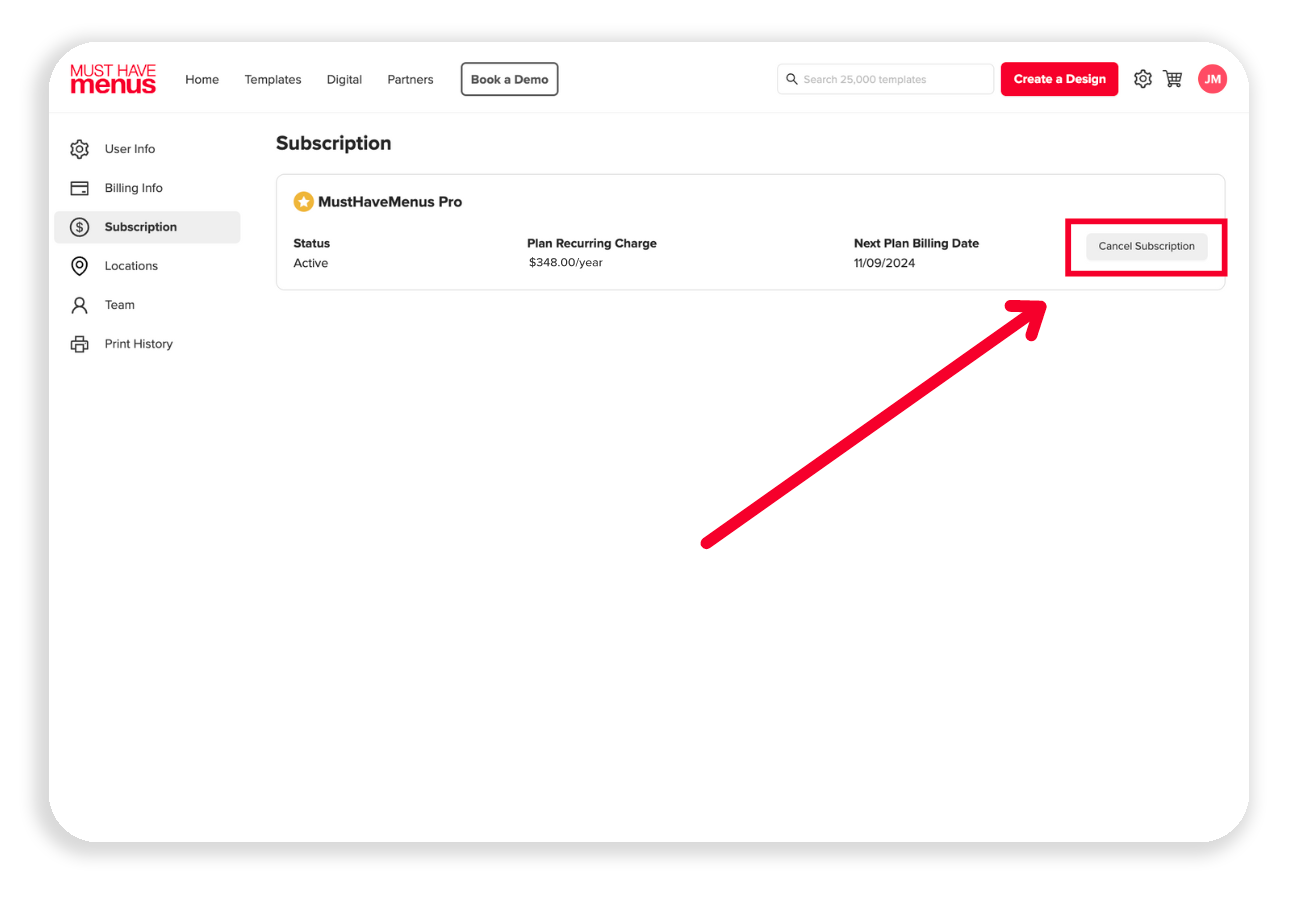Click the Book a Demo button
The height and width of the screenshot is (900, 1300).
510,79
